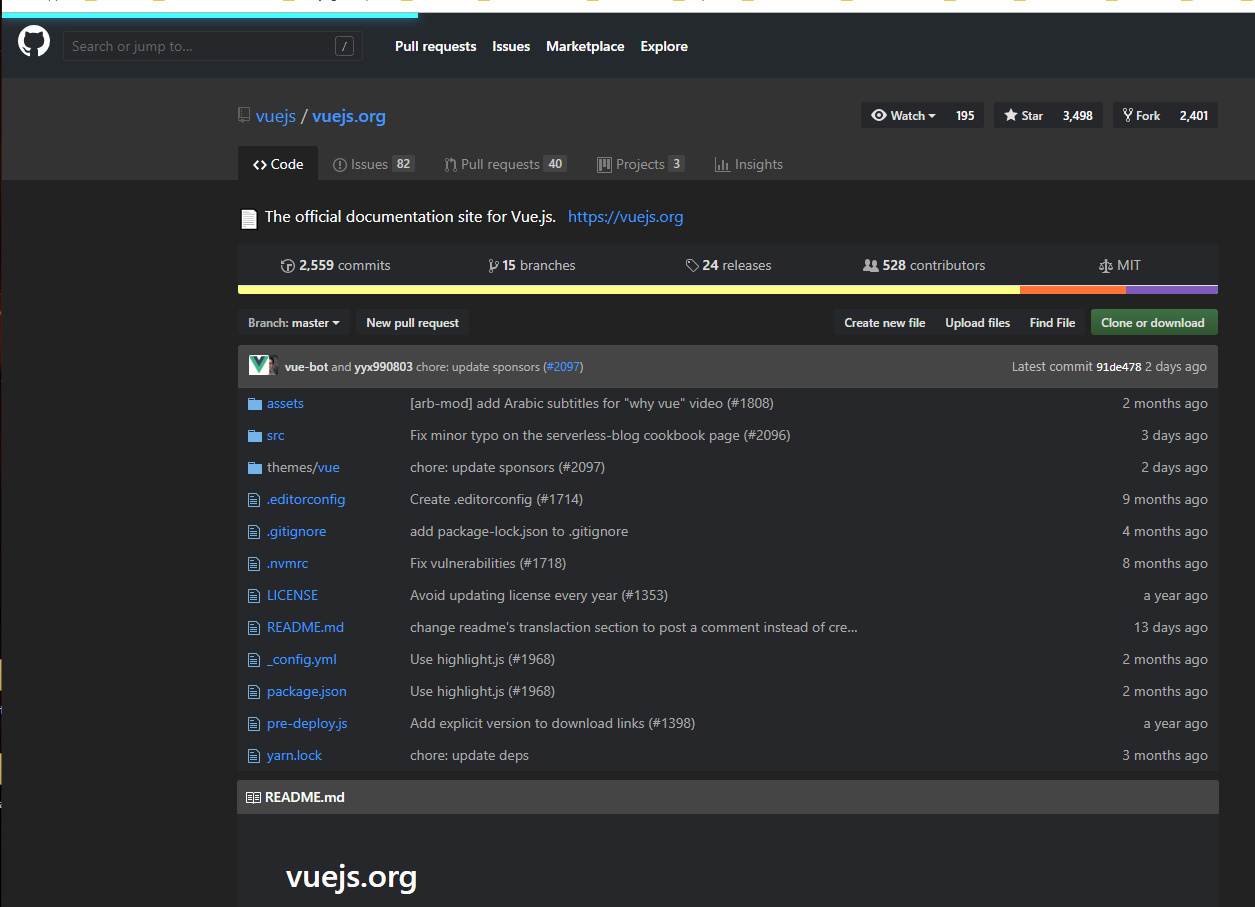Click the .gitignore file icon
The width and height of the screenshot is (1255, 907).
[254, 532]
